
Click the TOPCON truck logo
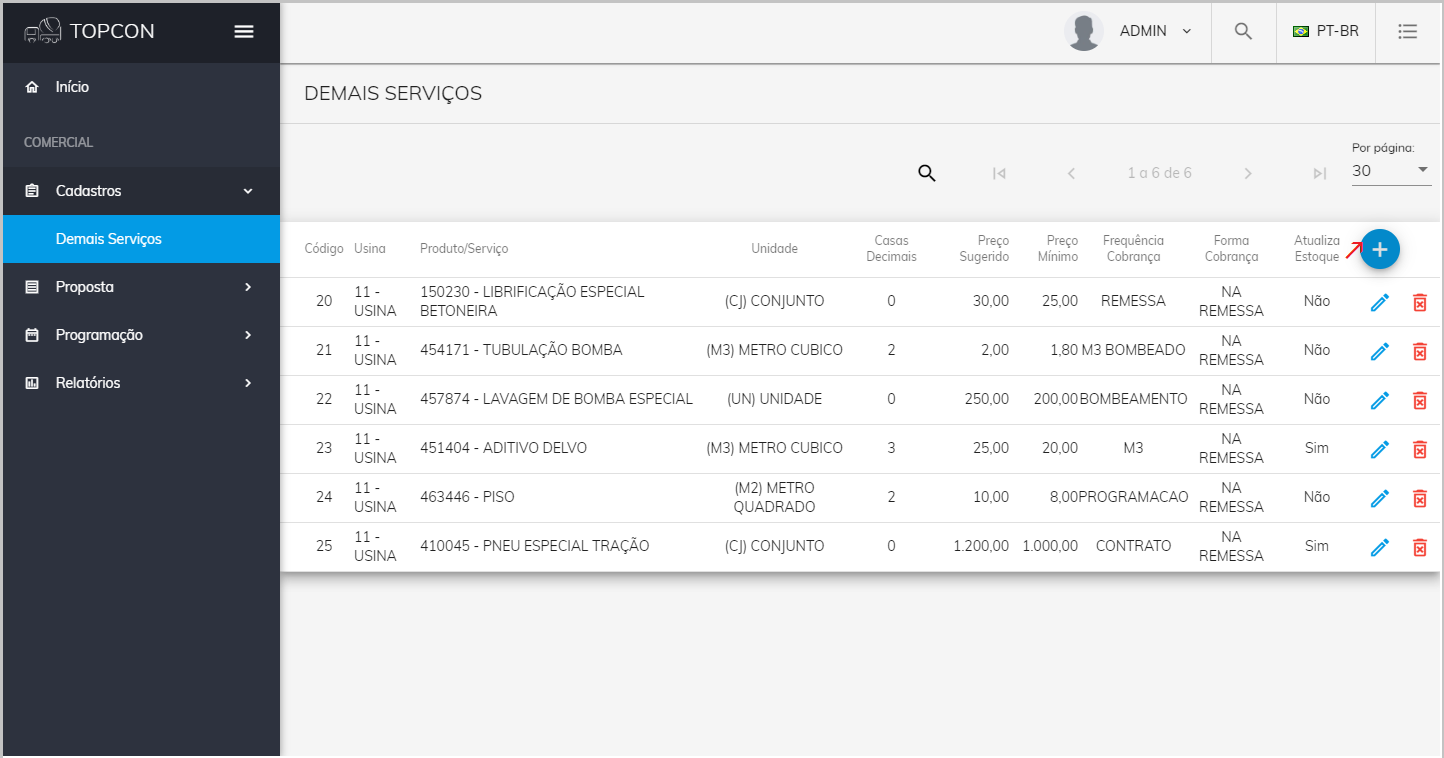[x=43, y=31]
